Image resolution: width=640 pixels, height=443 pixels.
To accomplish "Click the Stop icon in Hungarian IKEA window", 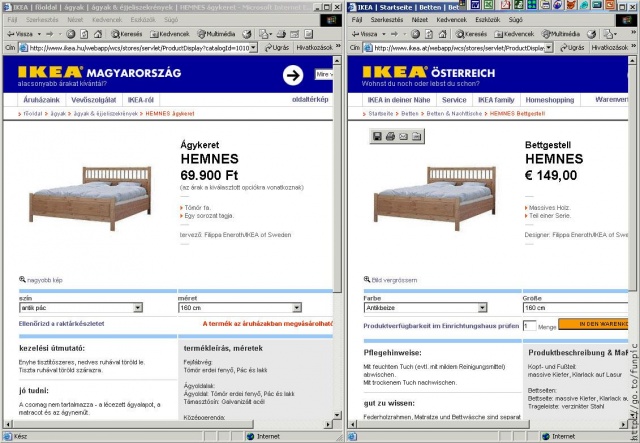I will coord(71,34).
